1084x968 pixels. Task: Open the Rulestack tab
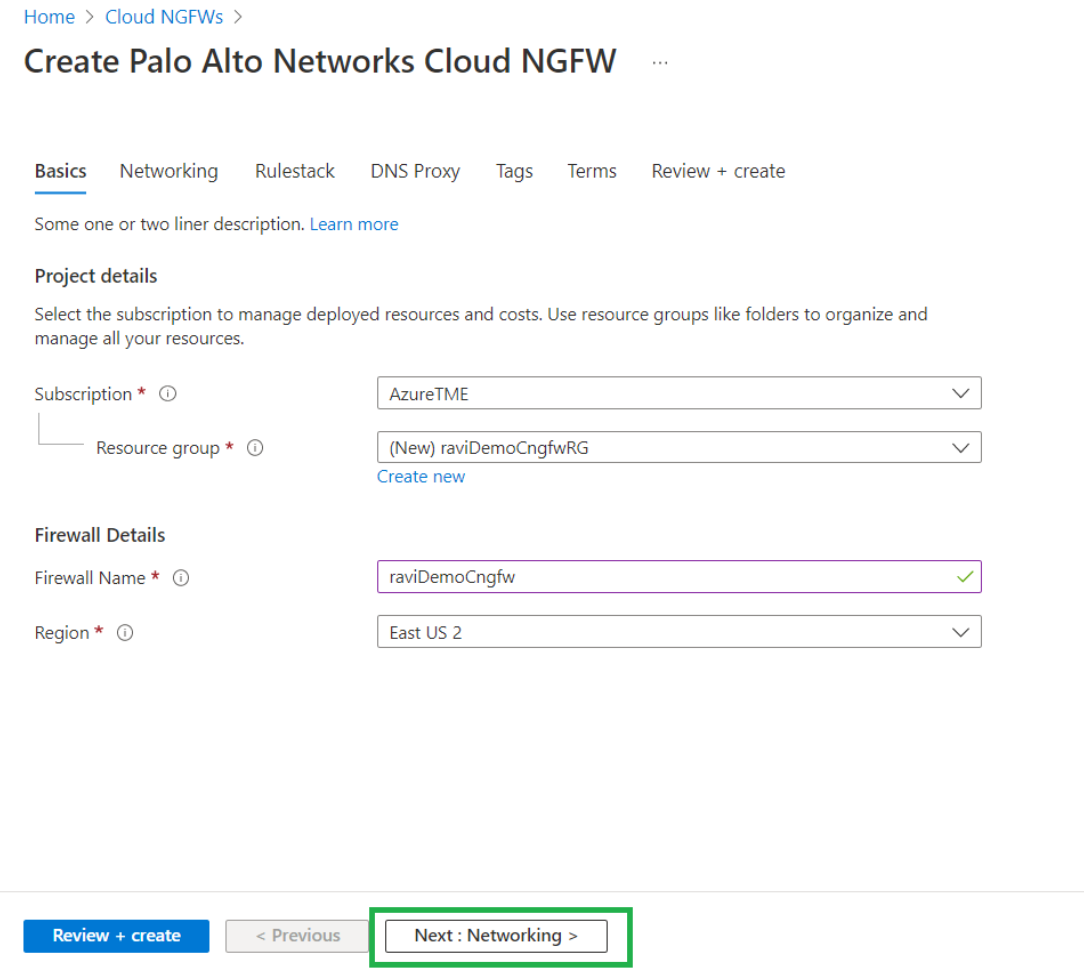click(294, 171)
